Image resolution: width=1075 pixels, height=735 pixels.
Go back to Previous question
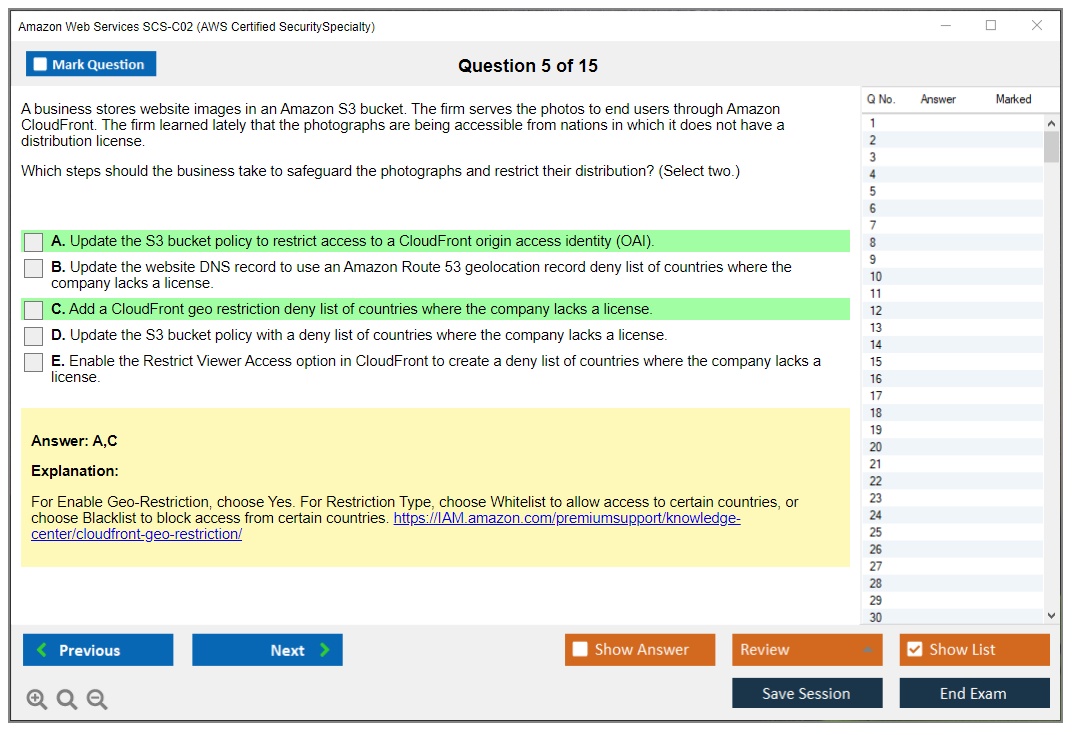point(98,650)
